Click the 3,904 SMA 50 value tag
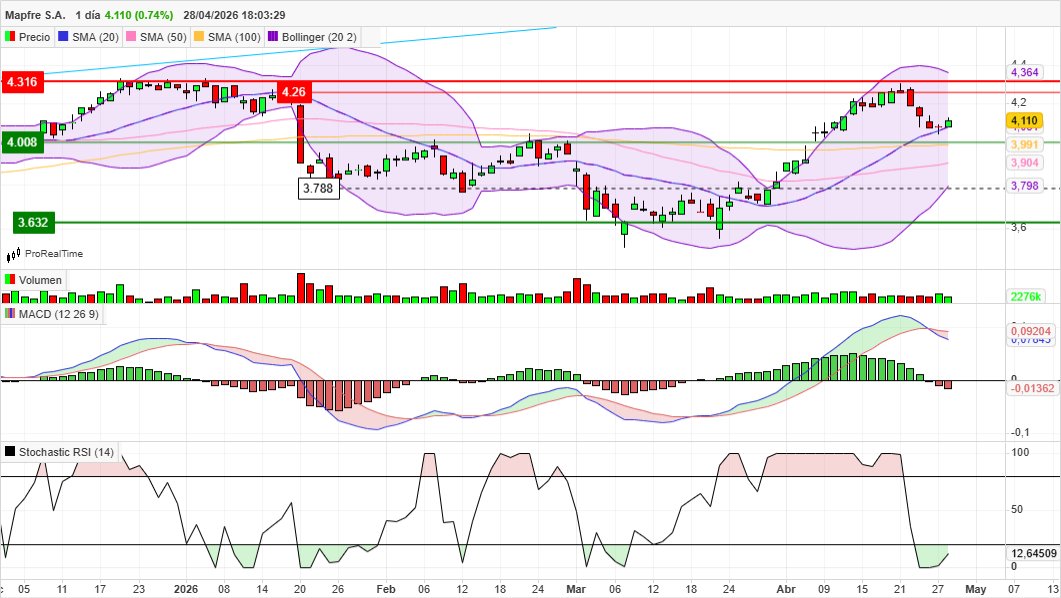 click(x=1024, y=163)
